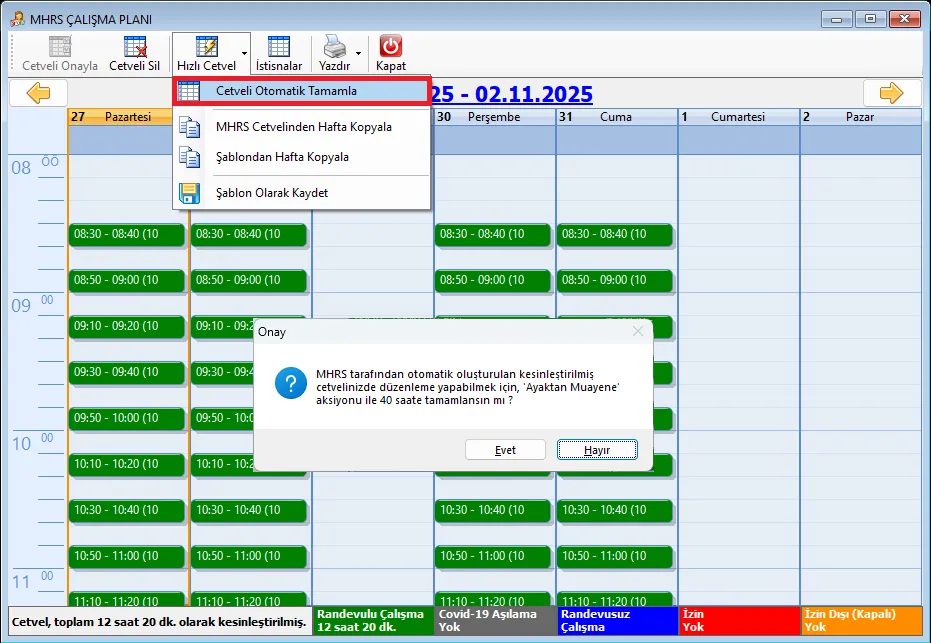The width and height of the screenshot is (931, 643).
Task: Select Monday's 09:30 - 09:40 appointment slot
Action: pos(126,372)
